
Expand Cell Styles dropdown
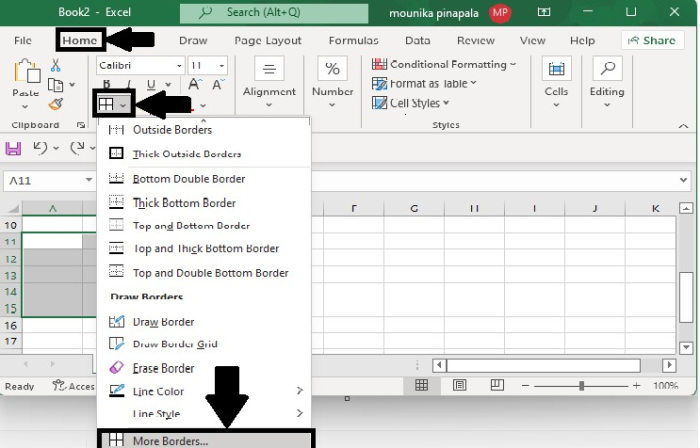point(446,103)
